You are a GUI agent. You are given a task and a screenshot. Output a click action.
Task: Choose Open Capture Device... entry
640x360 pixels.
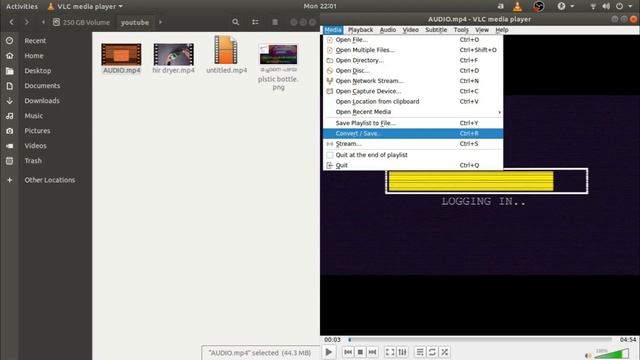point(413,91)
